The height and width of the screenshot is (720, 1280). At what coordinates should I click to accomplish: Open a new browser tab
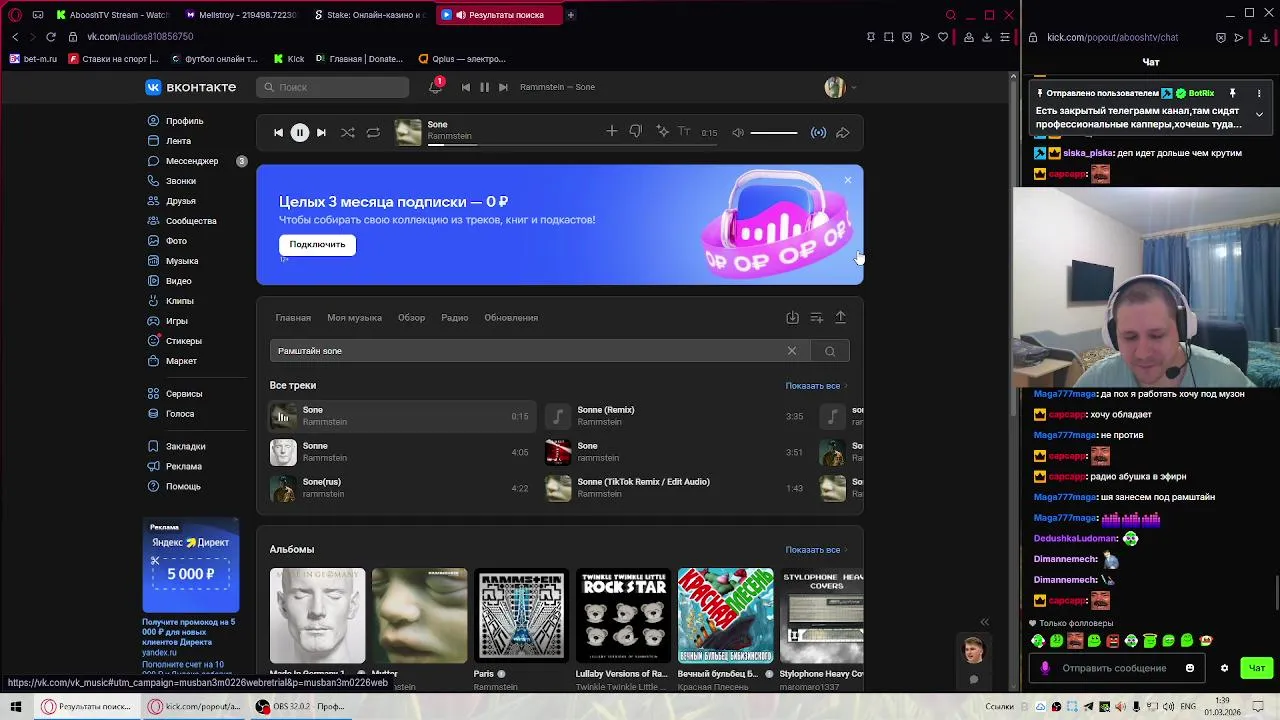571,15
